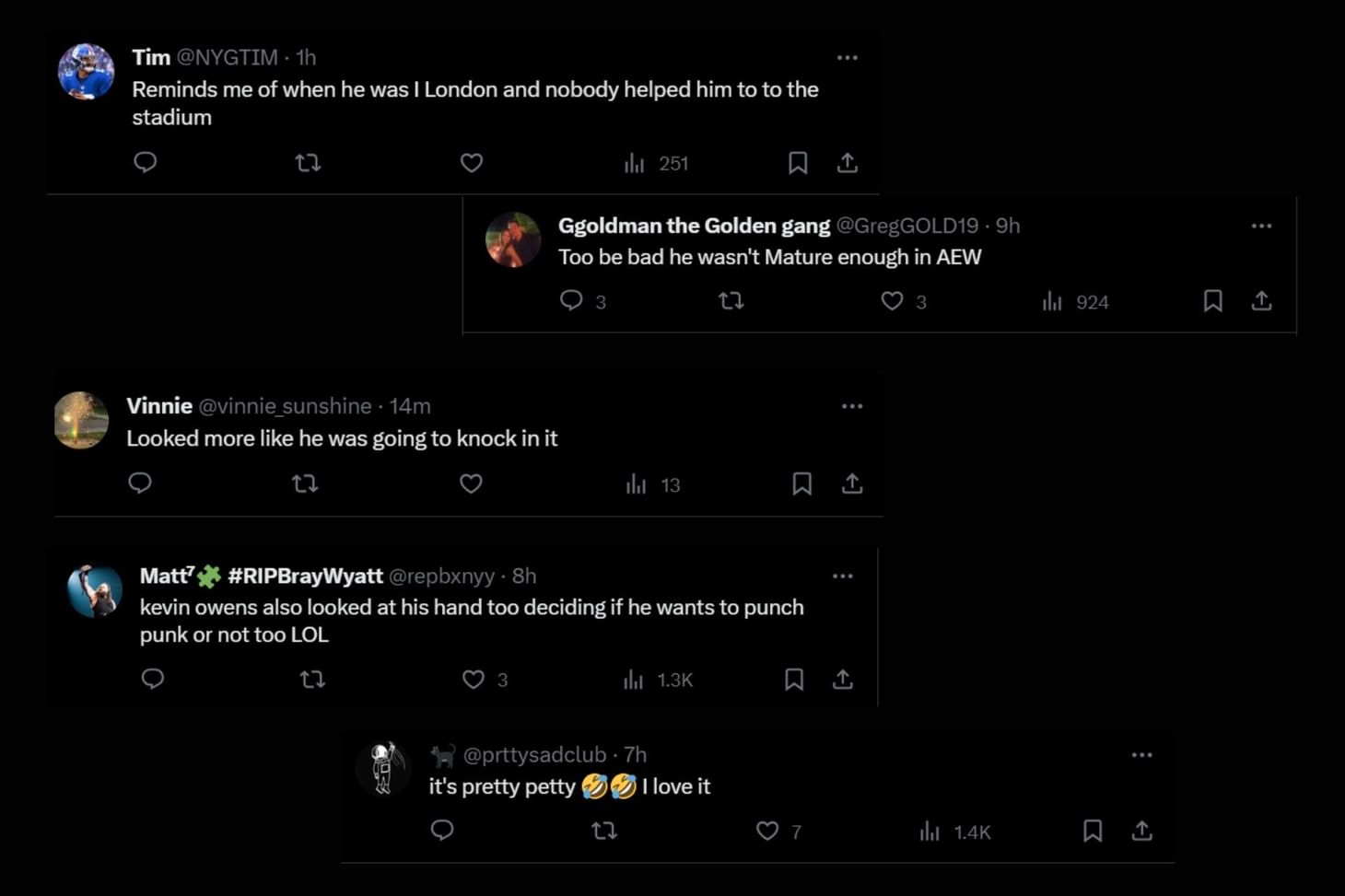Visit Vinnie's display name profile link
The height and width of the screenshot is (896, 1345).
click(159, 406)
